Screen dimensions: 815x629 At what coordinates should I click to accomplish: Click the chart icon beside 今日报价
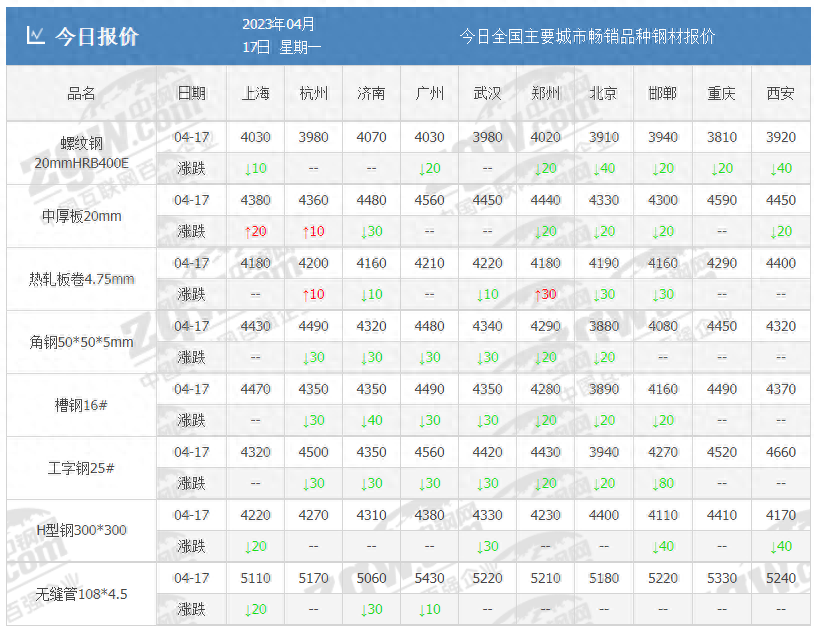tap(35, 36)
